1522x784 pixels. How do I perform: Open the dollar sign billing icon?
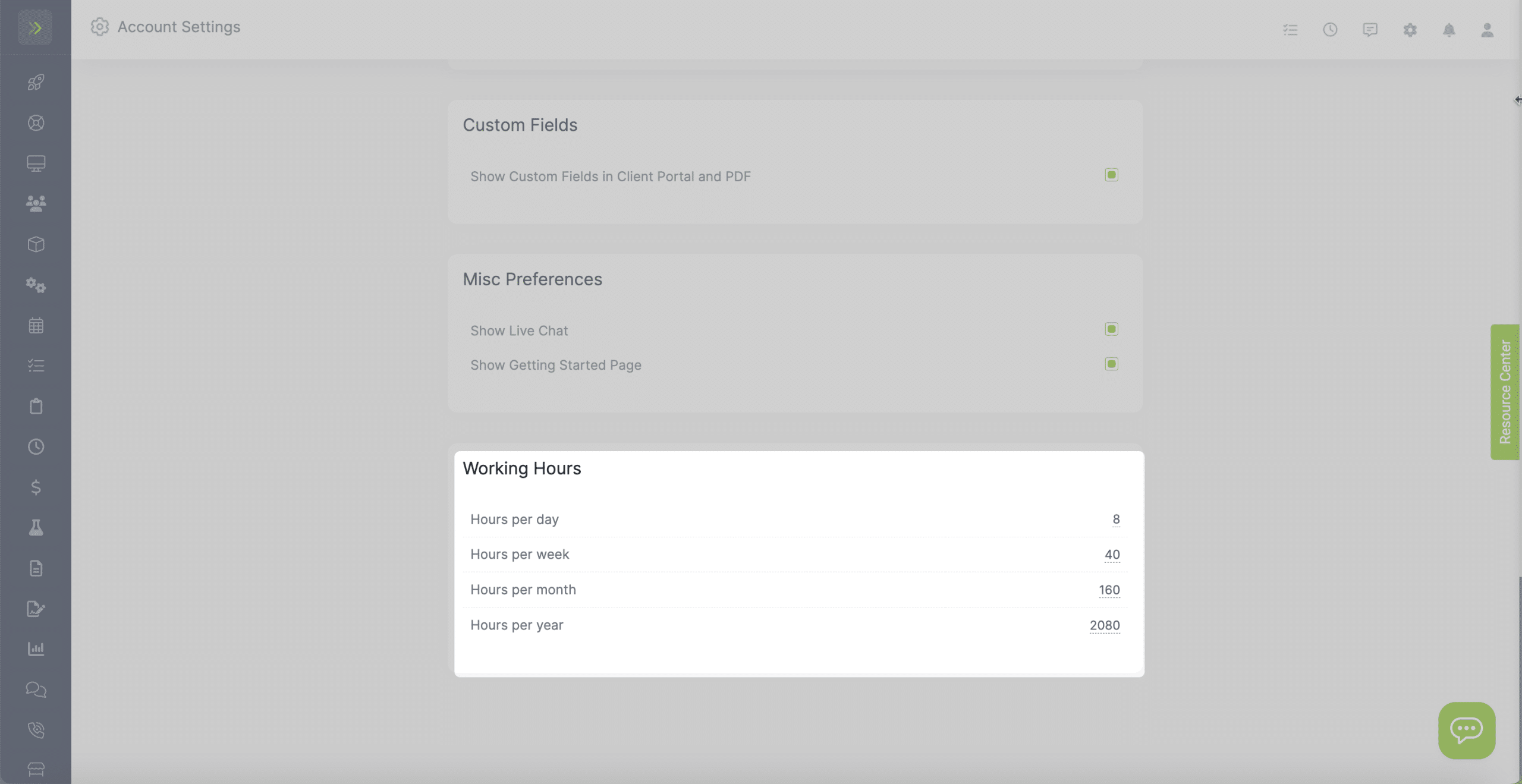36,487
